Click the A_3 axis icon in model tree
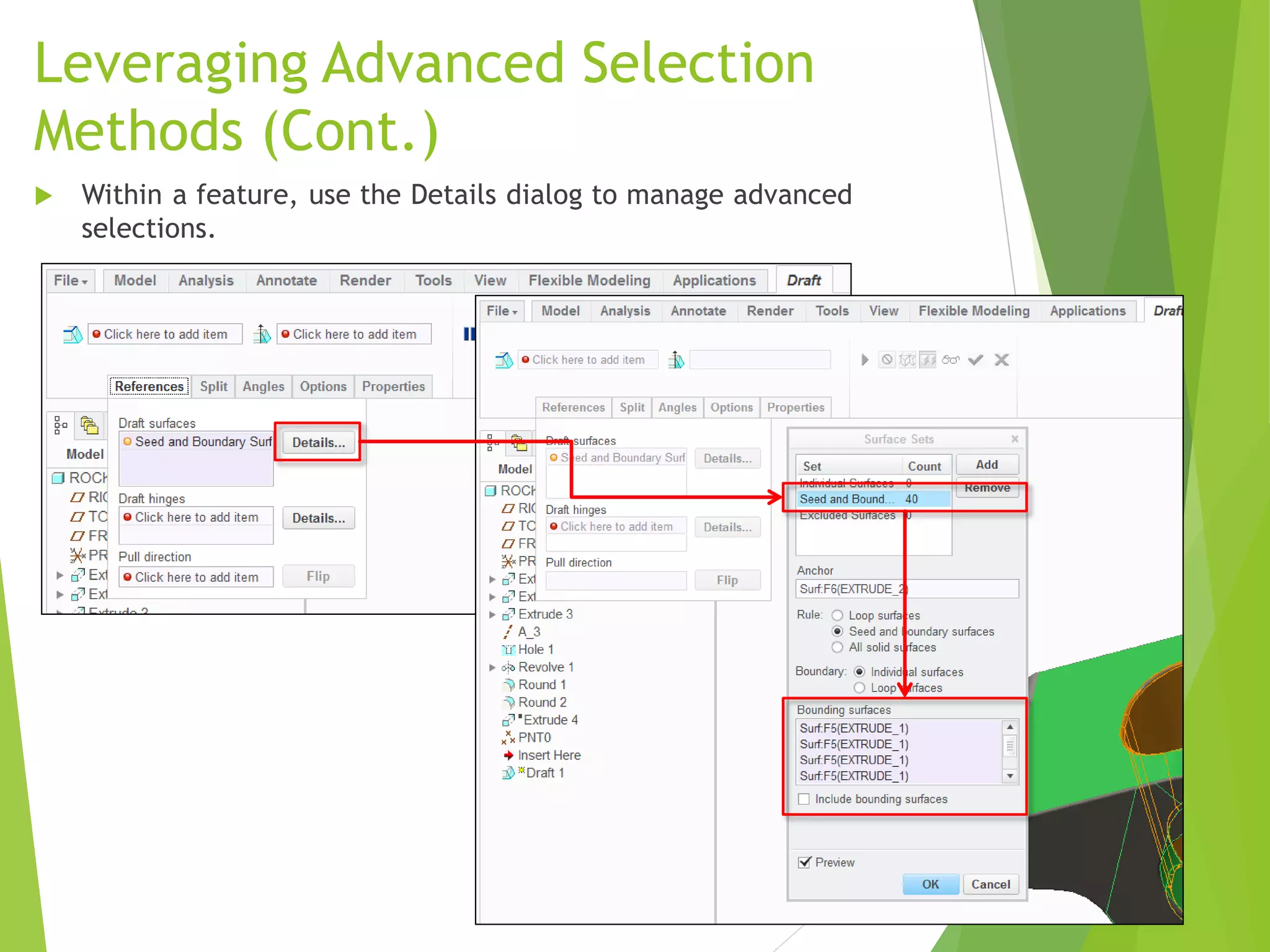 tap(508, 632)
